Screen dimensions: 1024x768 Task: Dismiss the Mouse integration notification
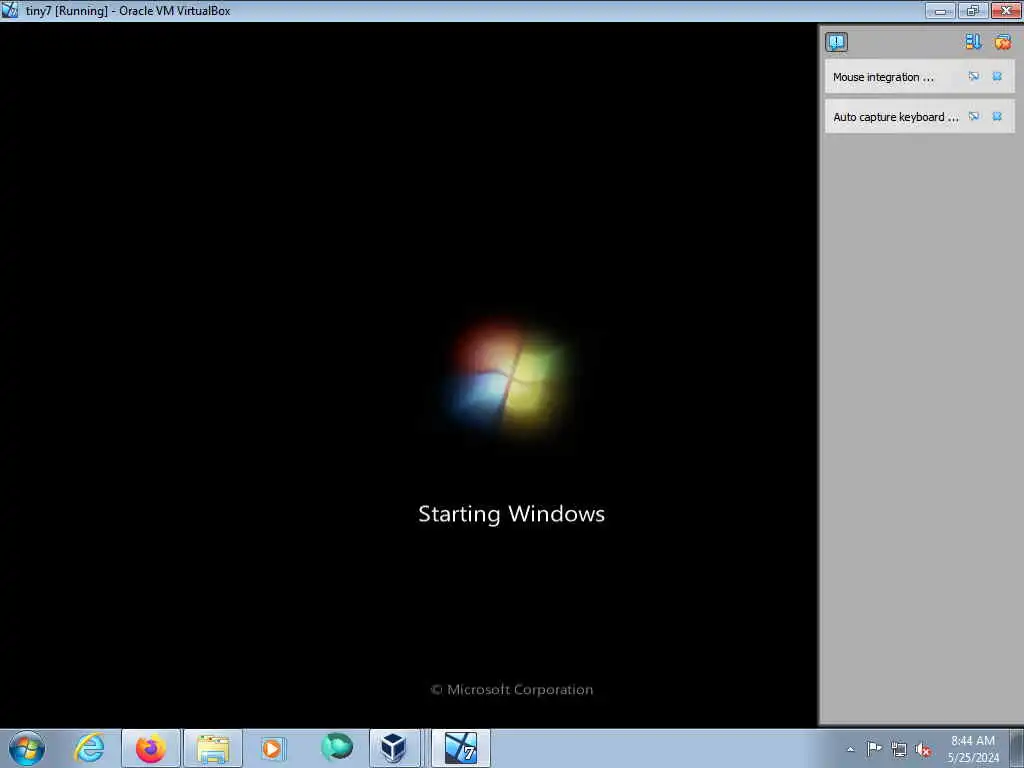(997, 76)
